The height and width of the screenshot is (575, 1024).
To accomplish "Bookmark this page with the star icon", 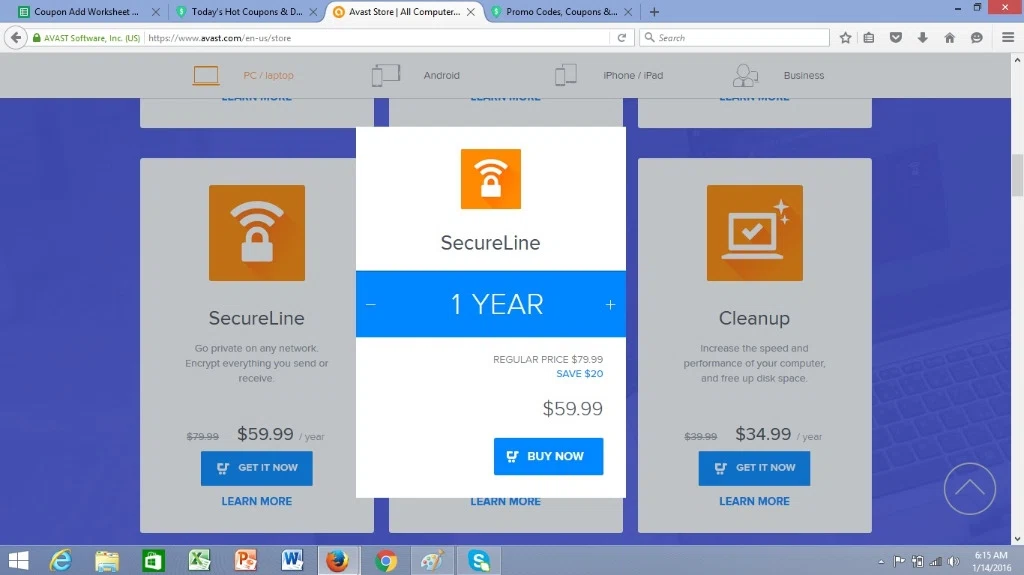I will coord(845,38).
